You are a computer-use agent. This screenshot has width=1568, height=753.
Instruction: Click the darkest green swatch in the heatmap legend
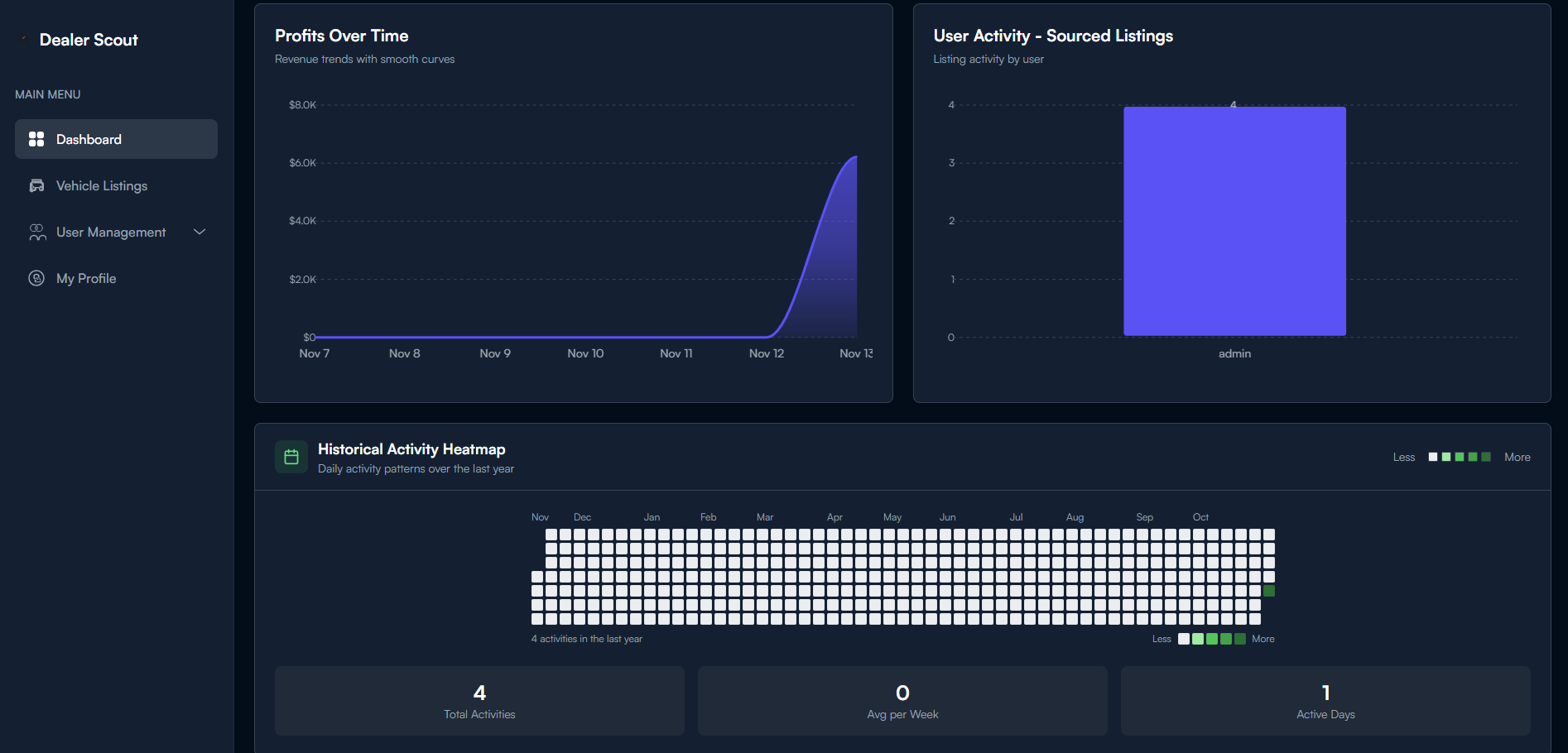tap(1239, 639)
